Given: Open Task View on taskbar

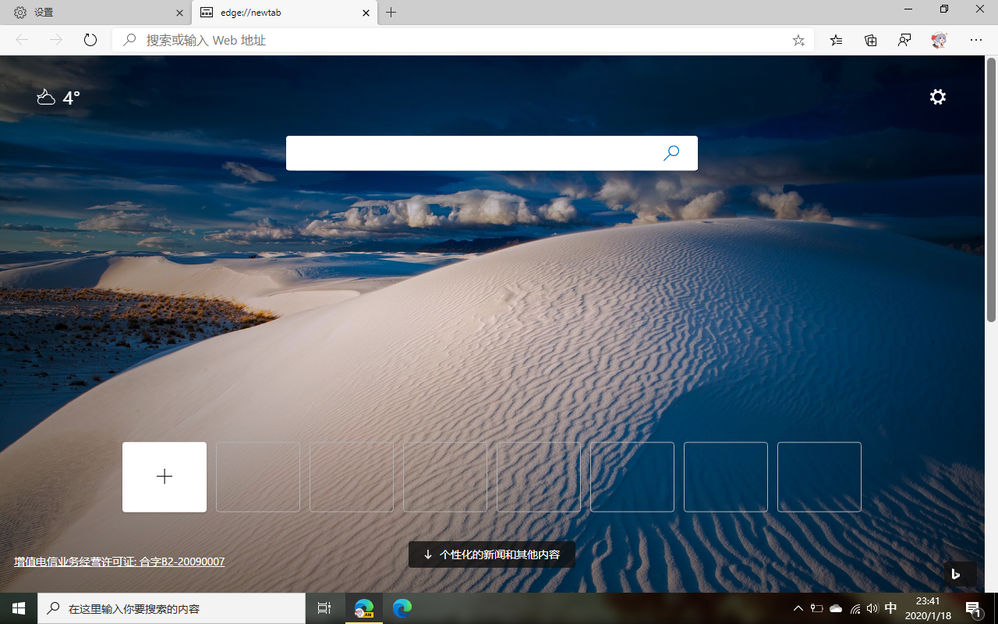Looking at the screenshot, I should pyautogui.click(x=325, y=609).
